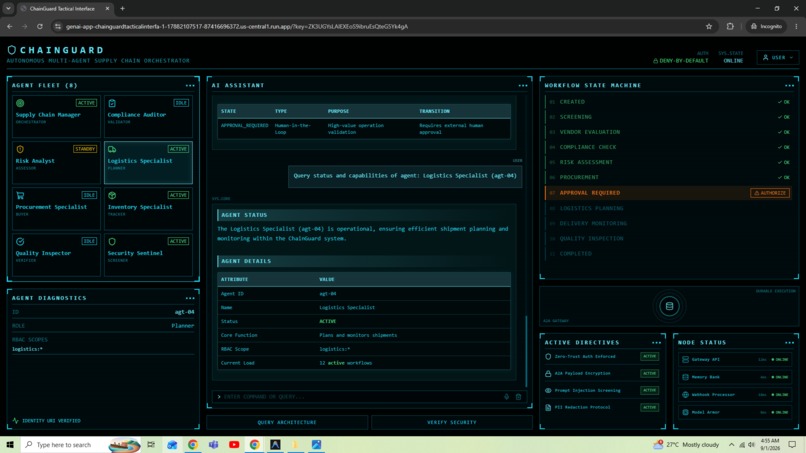Viewport: 806px width, 453px height.
Task: Click the logistics:* RBAC scope text in diagnostics
Action: coord(27,349)
